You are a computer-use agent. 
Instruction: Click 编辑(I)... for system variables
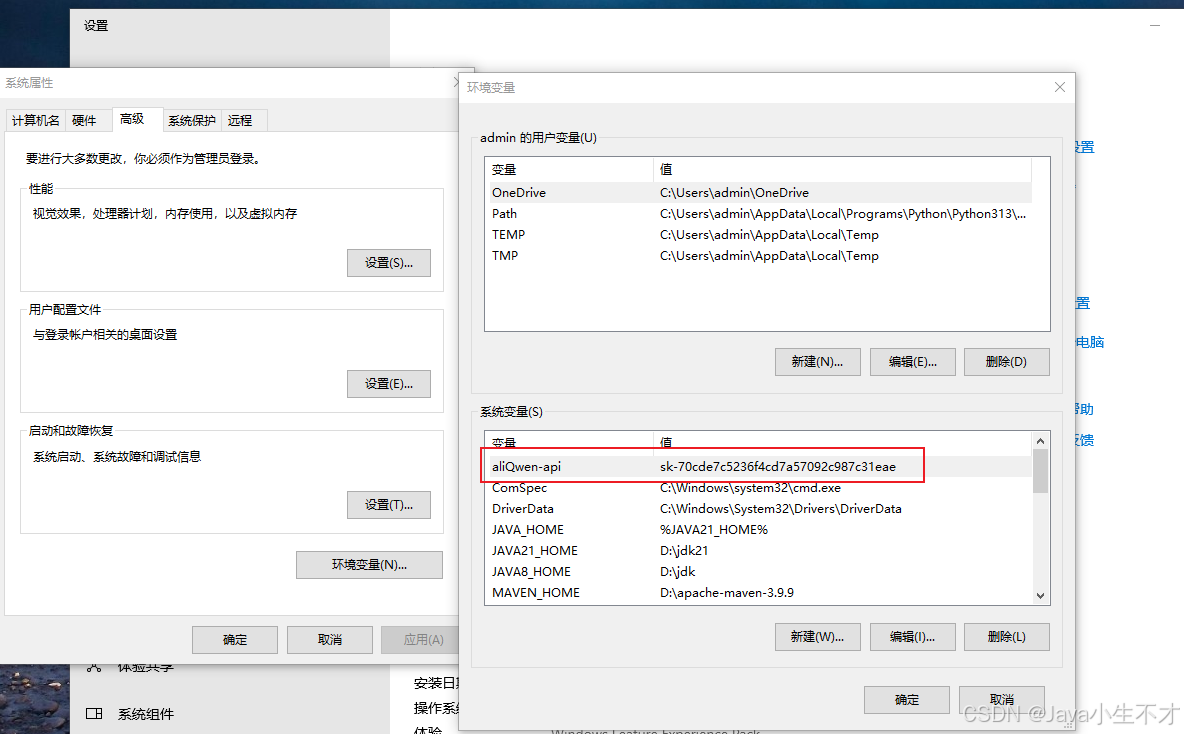[x=913, y=637]
